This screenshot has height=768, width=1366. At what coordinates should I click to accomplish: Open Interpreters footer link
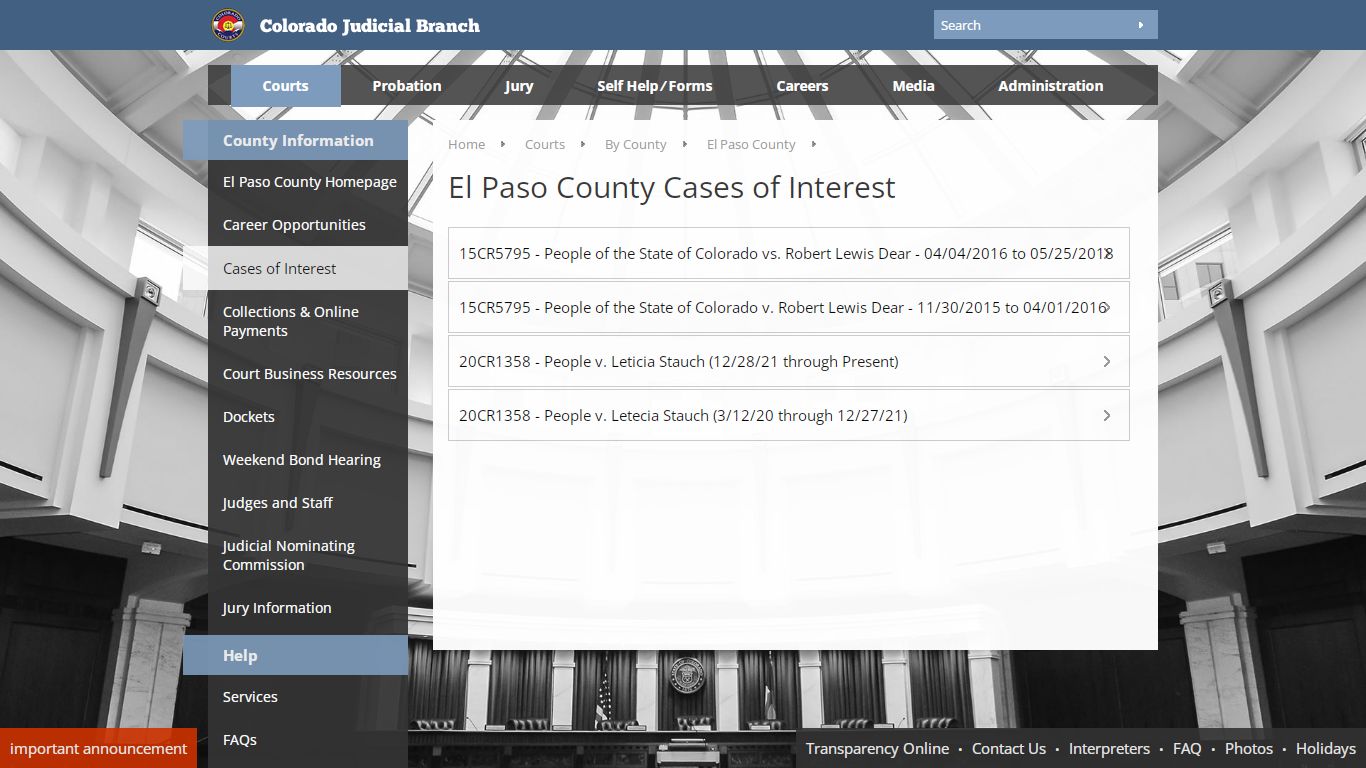(x=1110, y=748)
